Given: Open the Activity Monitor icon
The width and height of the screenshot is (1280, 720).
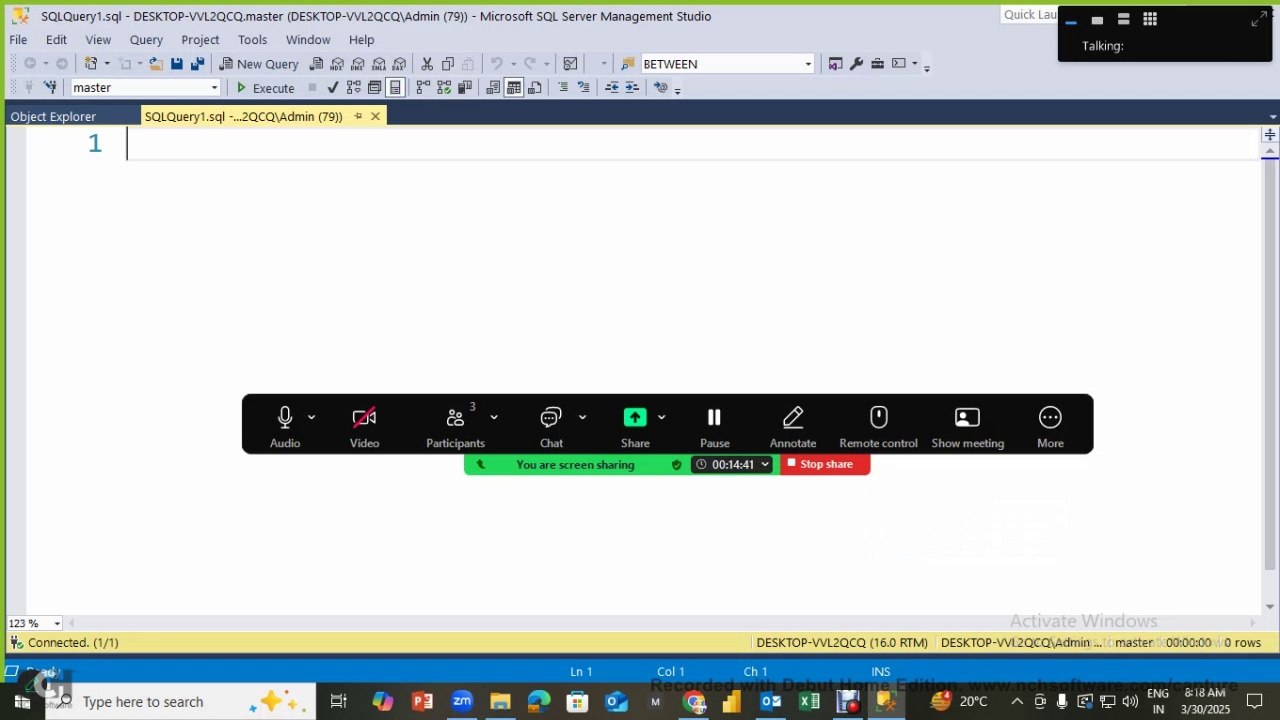Looking at the screenshot, I should point(570,64).
